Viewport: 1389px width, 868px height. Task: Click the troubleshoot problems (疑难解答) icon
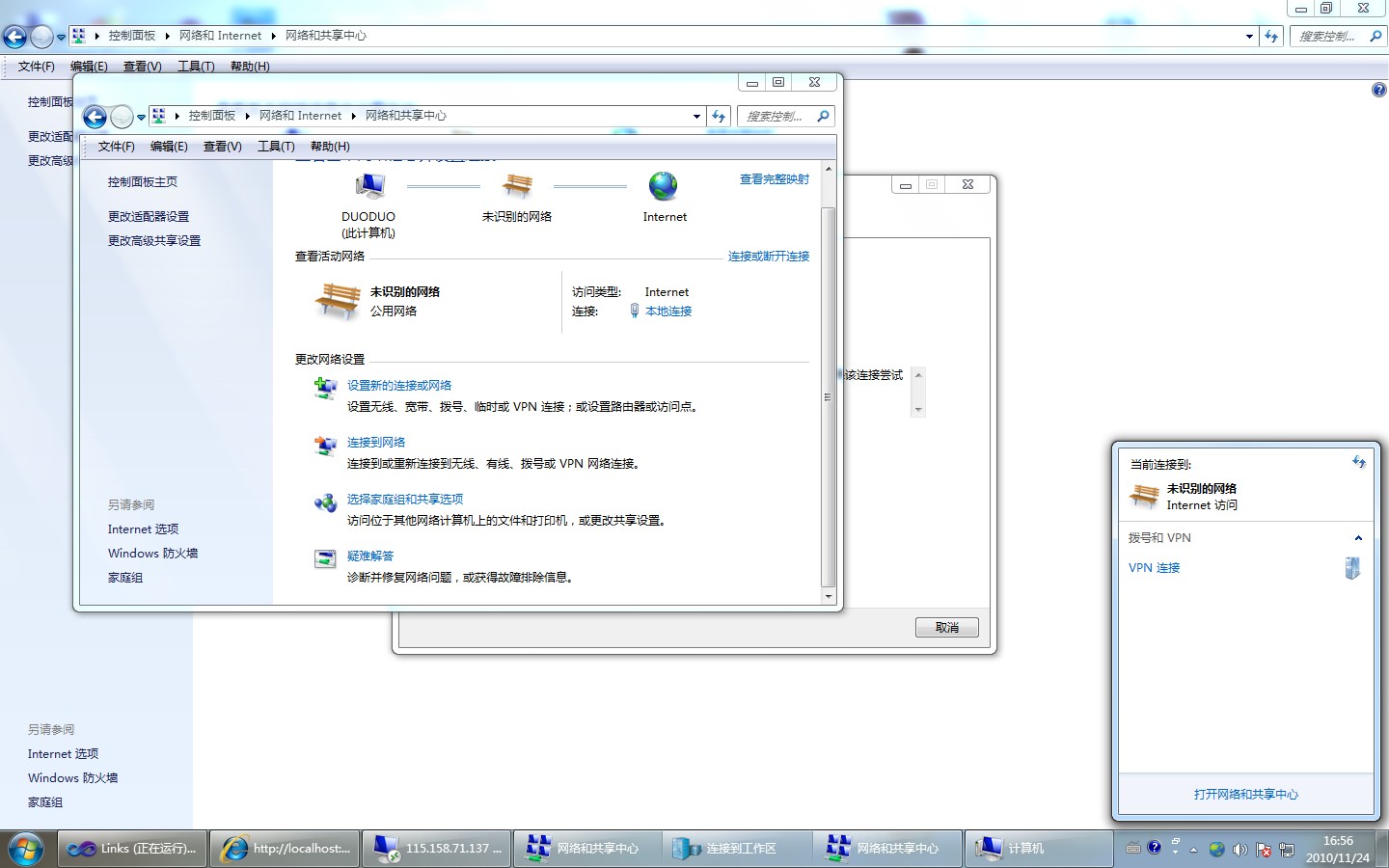pos(325,558)
